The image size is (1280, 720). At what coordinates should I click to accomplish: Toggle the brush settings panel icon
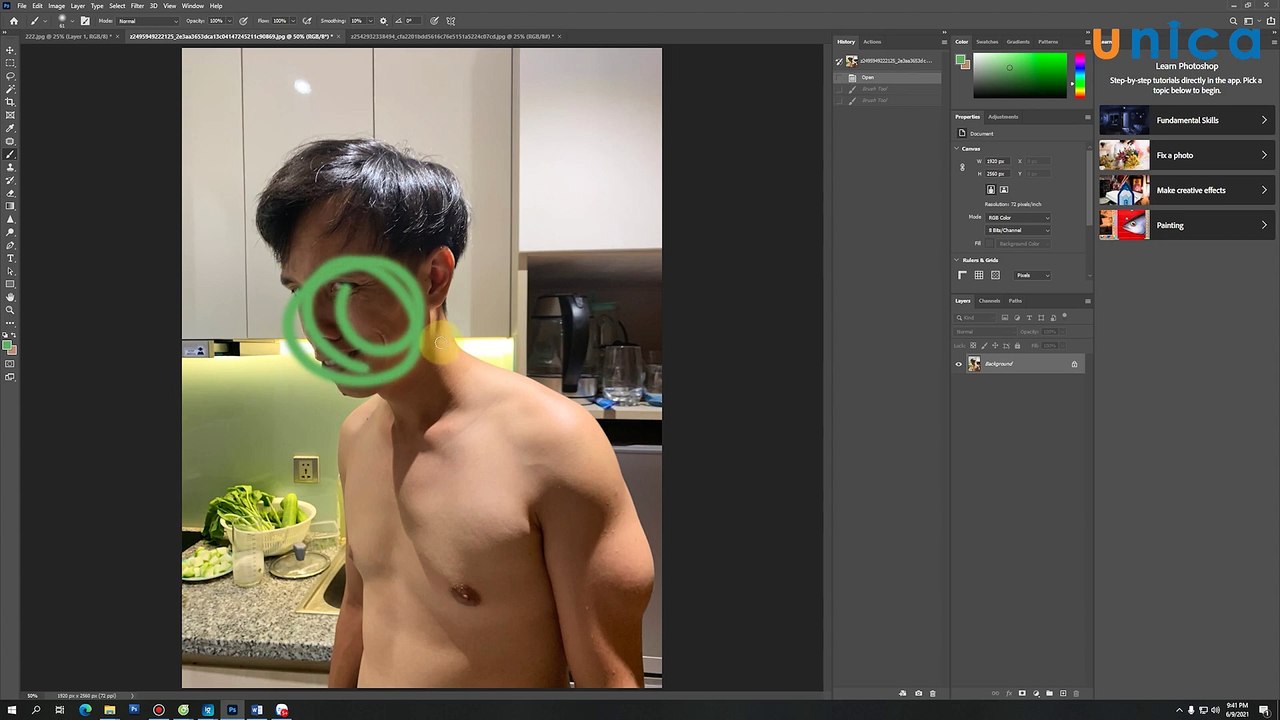coord(84,20)
